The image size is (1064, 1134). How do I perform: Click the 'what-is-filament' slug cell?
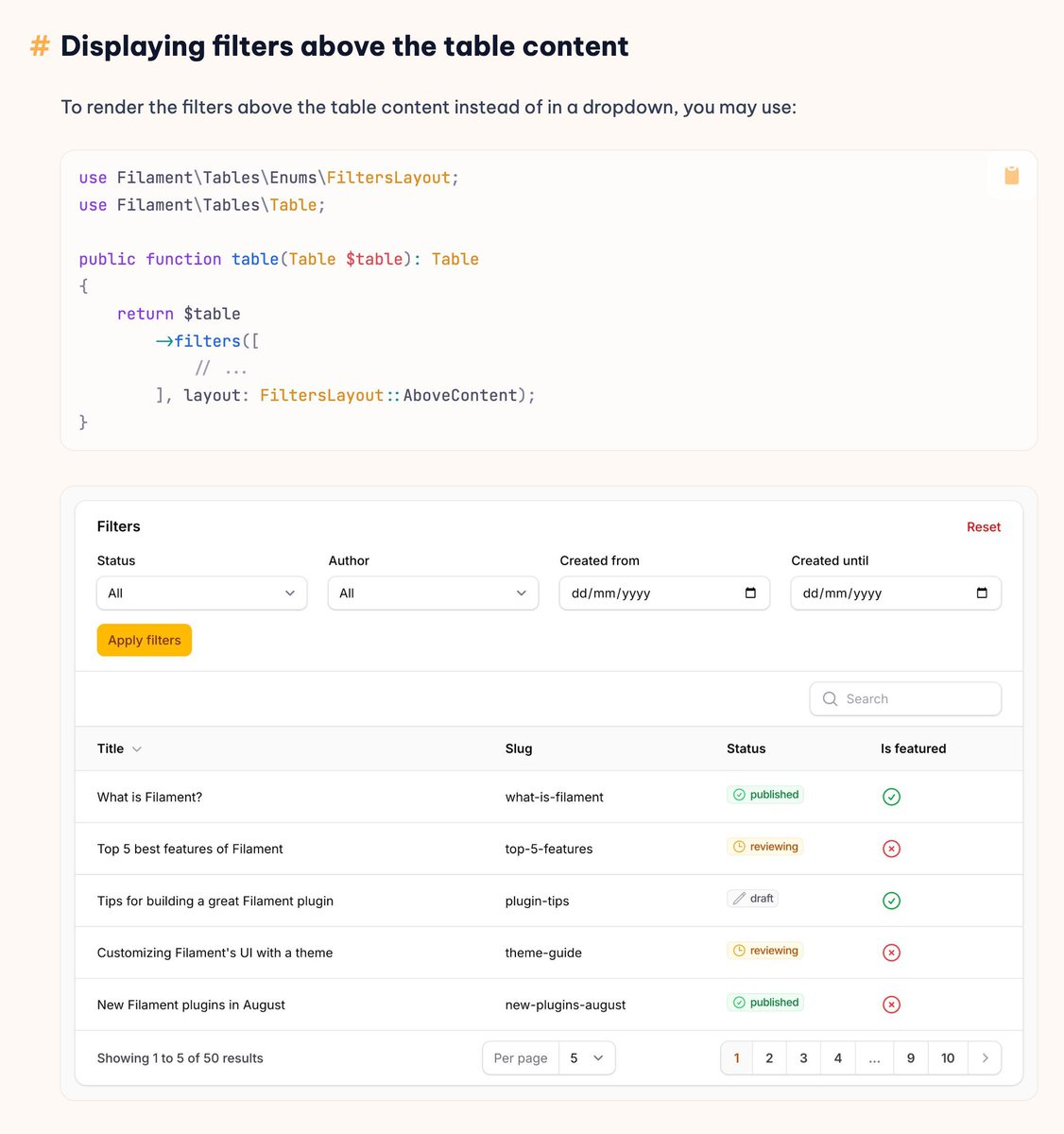555,797
